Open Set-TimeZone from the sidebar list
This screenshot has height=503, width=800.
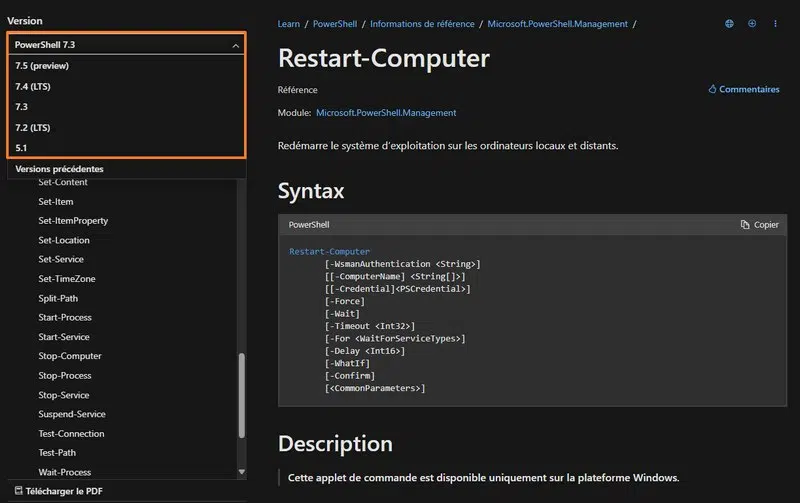click(67, 279)
